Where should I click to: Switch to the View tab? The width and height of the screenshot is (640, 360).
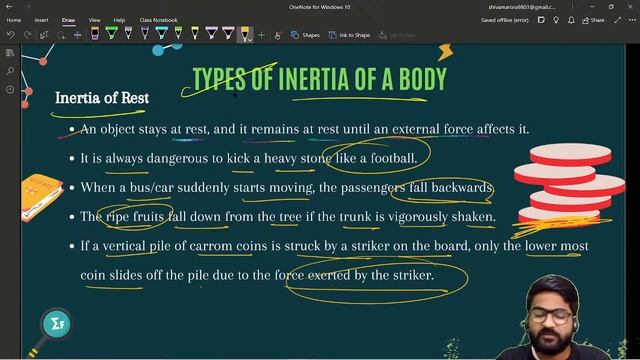94,20
